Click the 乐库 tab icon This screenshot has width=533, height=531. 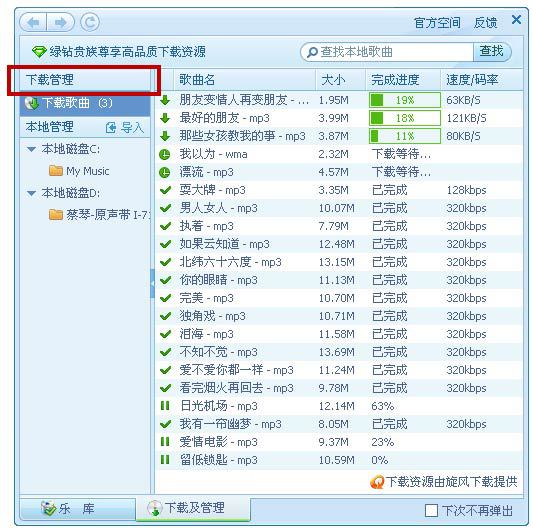click(48, 509)
